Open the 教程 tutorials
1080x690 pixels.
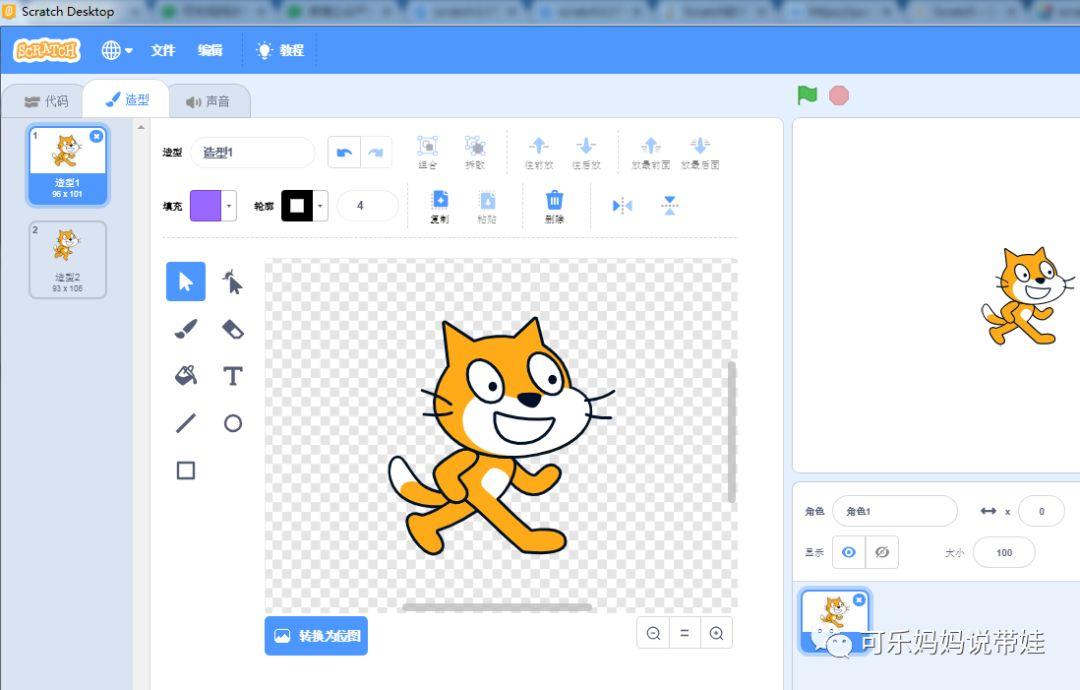pos(280,50)
